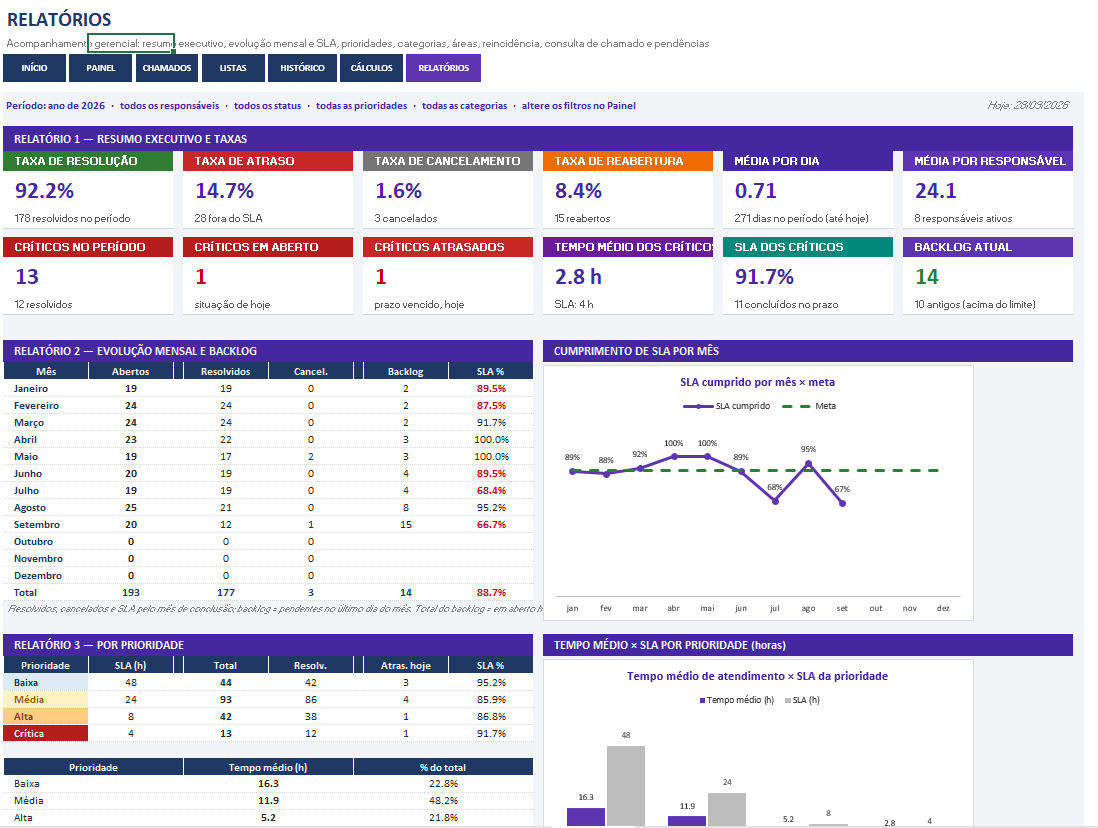Select the BACKLOG ATUAL value 14
This screenshot has width=1098, height=828.
point(927,277)
